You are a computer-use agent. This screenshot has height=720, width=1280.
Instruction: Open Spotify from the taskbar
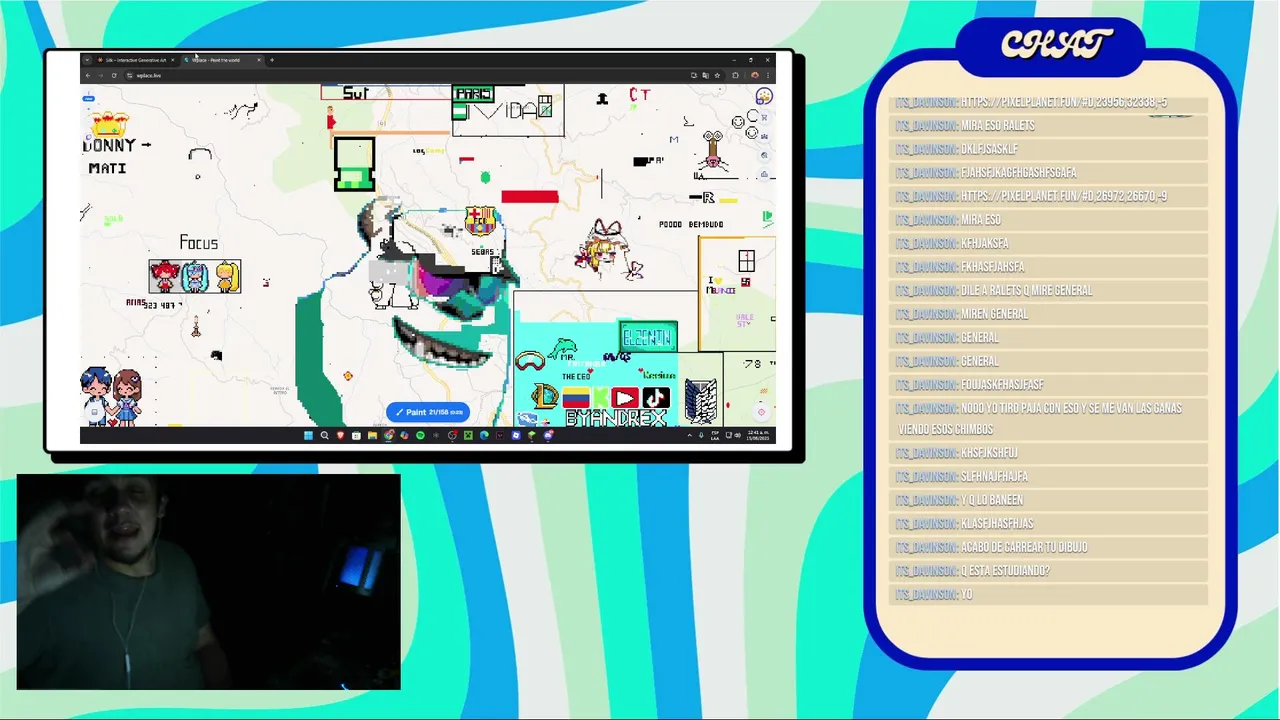pyautogui.click(x=420, y=435)
